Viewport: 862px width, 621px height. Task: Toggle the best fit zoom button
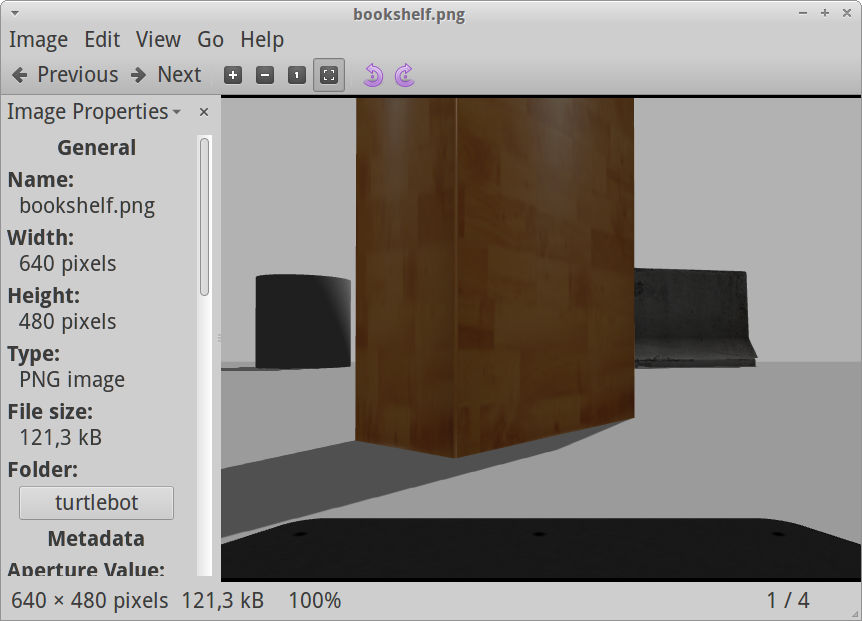click(329, 75)
